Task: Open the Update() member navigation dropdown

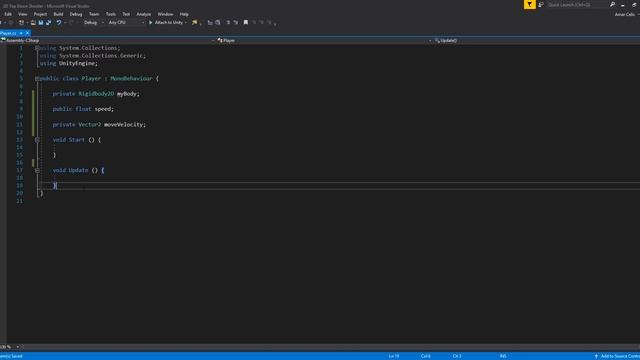Action: 537,40
